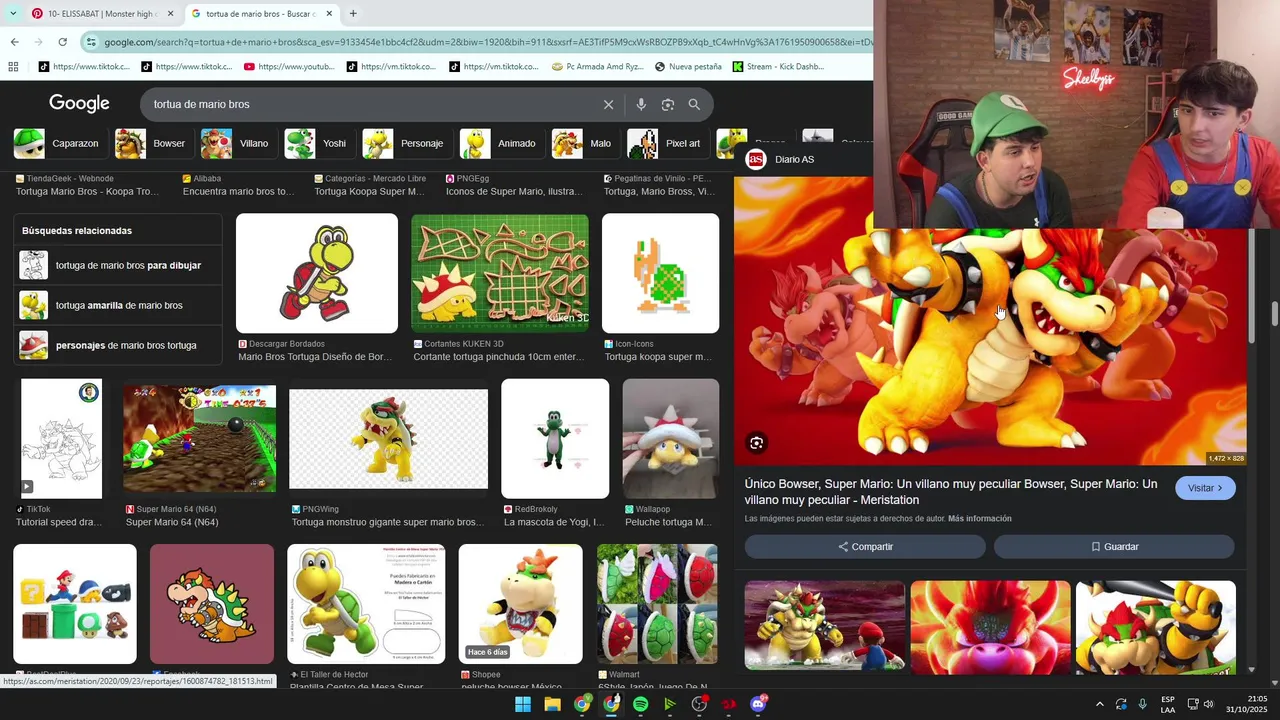
Task: Filter images by Villano chip
Action: pyautogui.click(x=236, y=143)
